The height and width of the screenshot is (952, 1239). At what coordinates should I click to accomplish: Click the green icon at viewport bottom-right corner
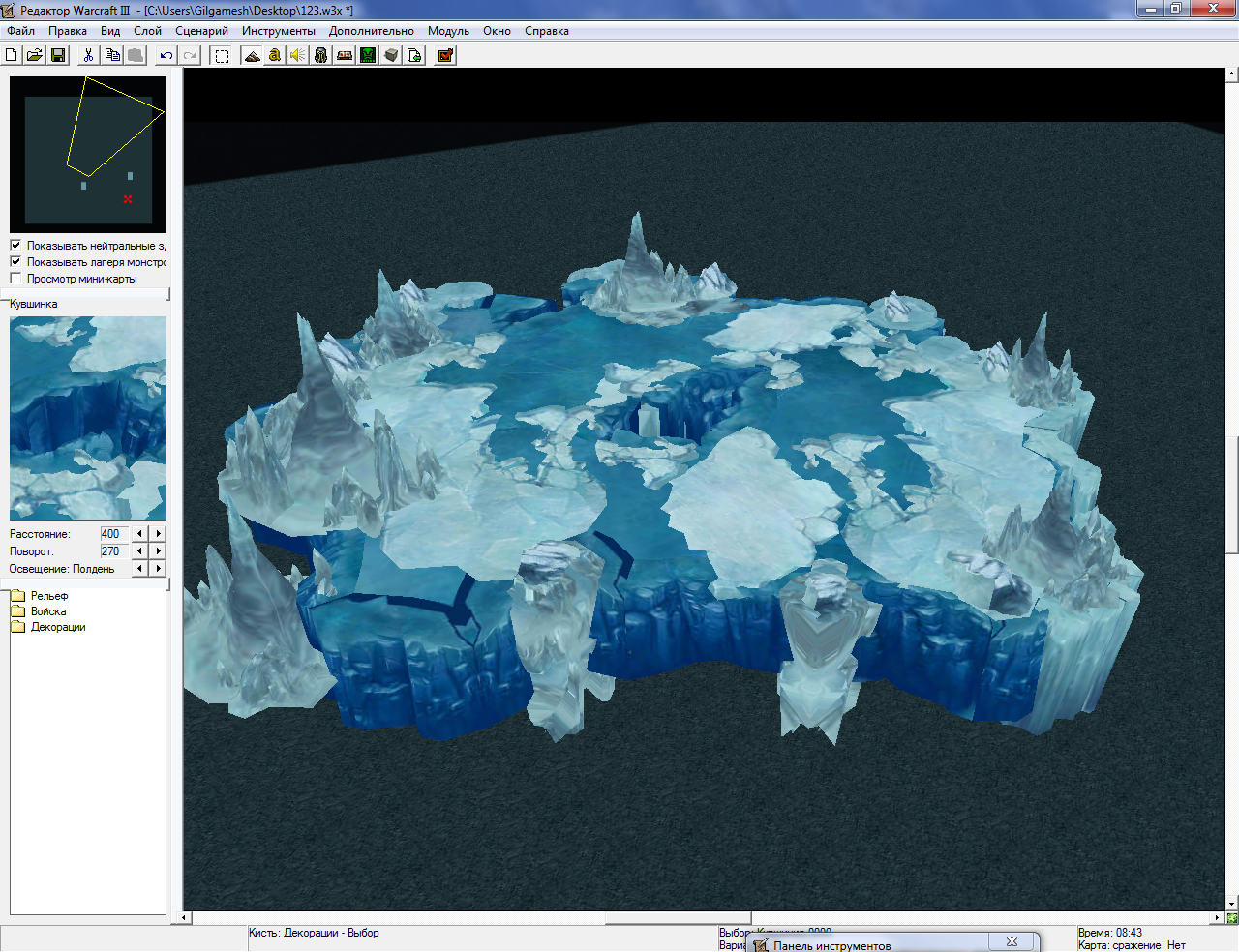[x=1231, y=917]
